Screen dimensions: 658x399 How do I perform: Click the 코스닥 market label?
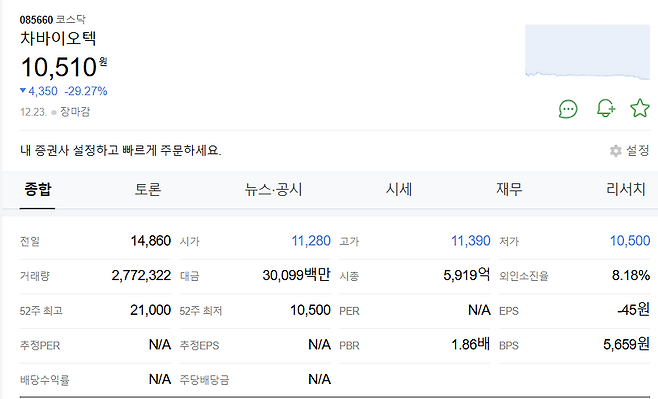click(70, 20)
